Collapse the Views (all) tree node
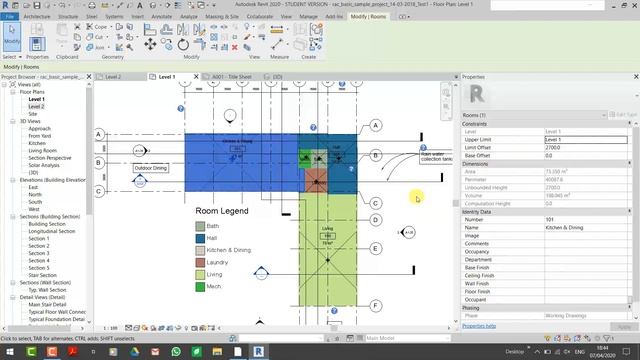Viewport: 640px width, 360px height. coord(4,84)
